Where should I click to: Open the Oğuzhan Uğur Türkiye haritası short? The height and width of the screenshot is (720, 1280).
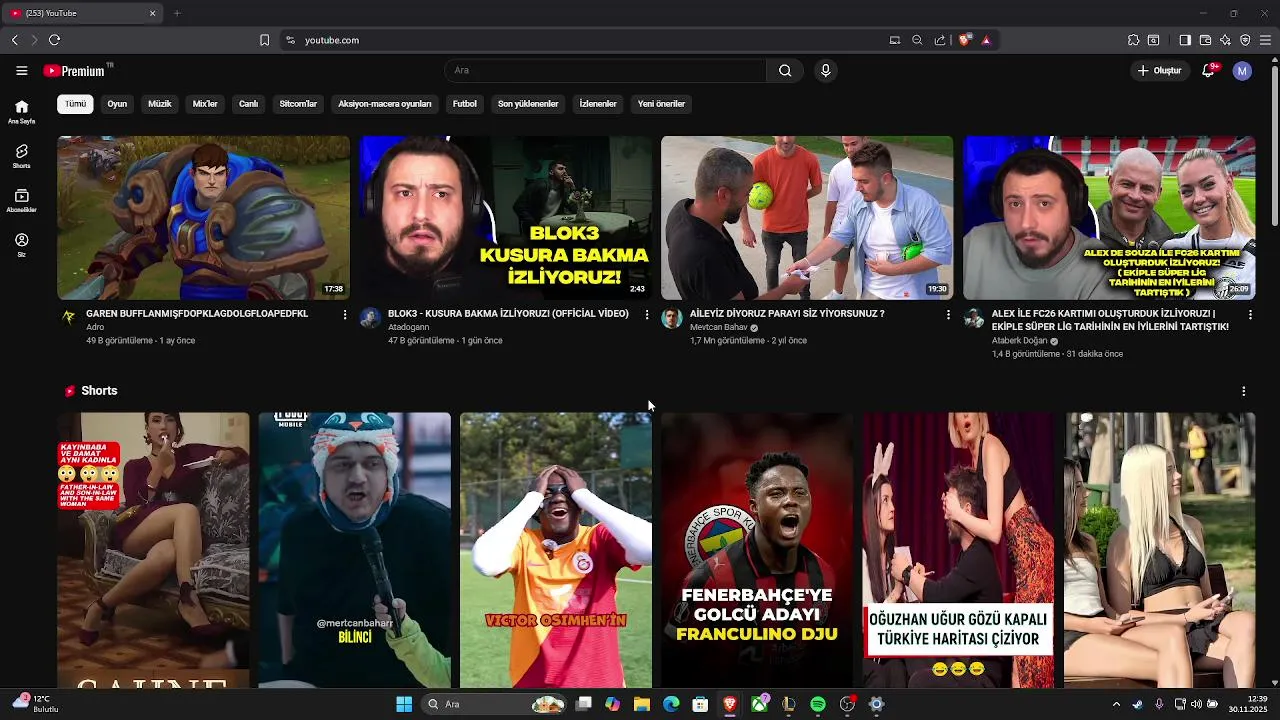pyautogui.click(x=958, y=550)
